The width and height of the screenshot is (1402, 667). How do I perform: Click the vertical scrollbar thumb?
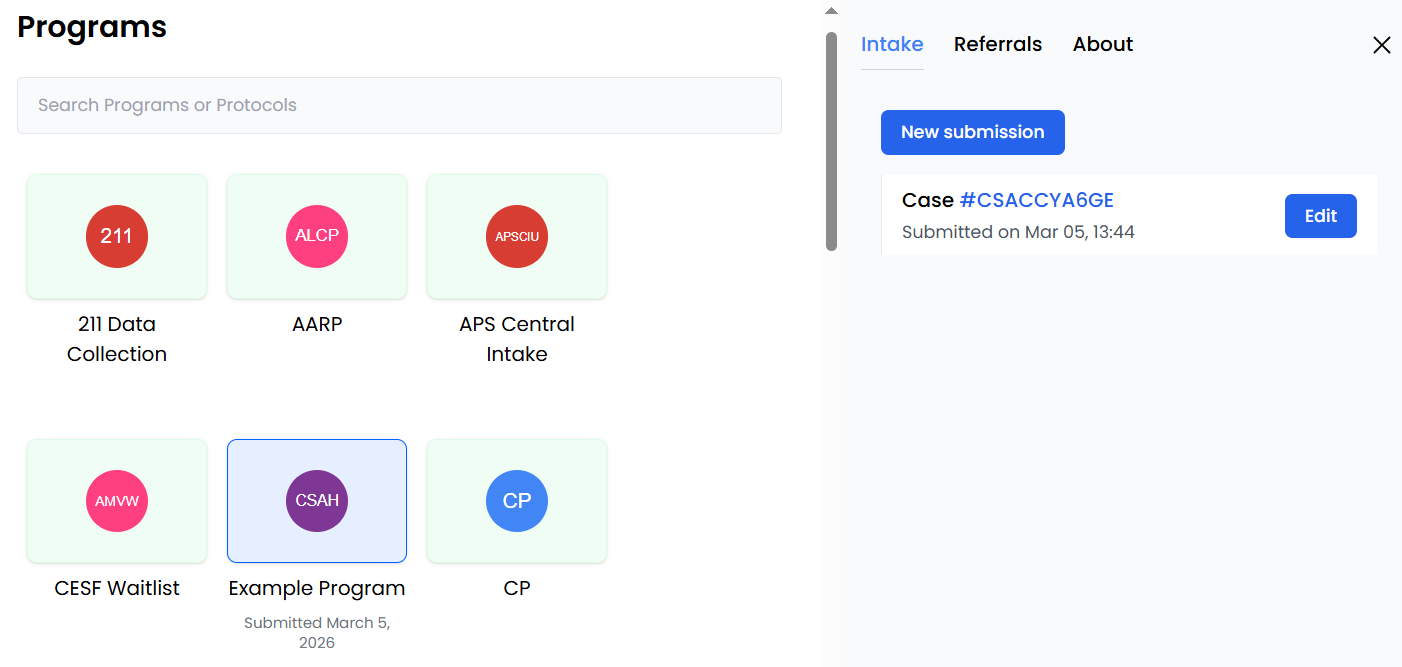831,140
